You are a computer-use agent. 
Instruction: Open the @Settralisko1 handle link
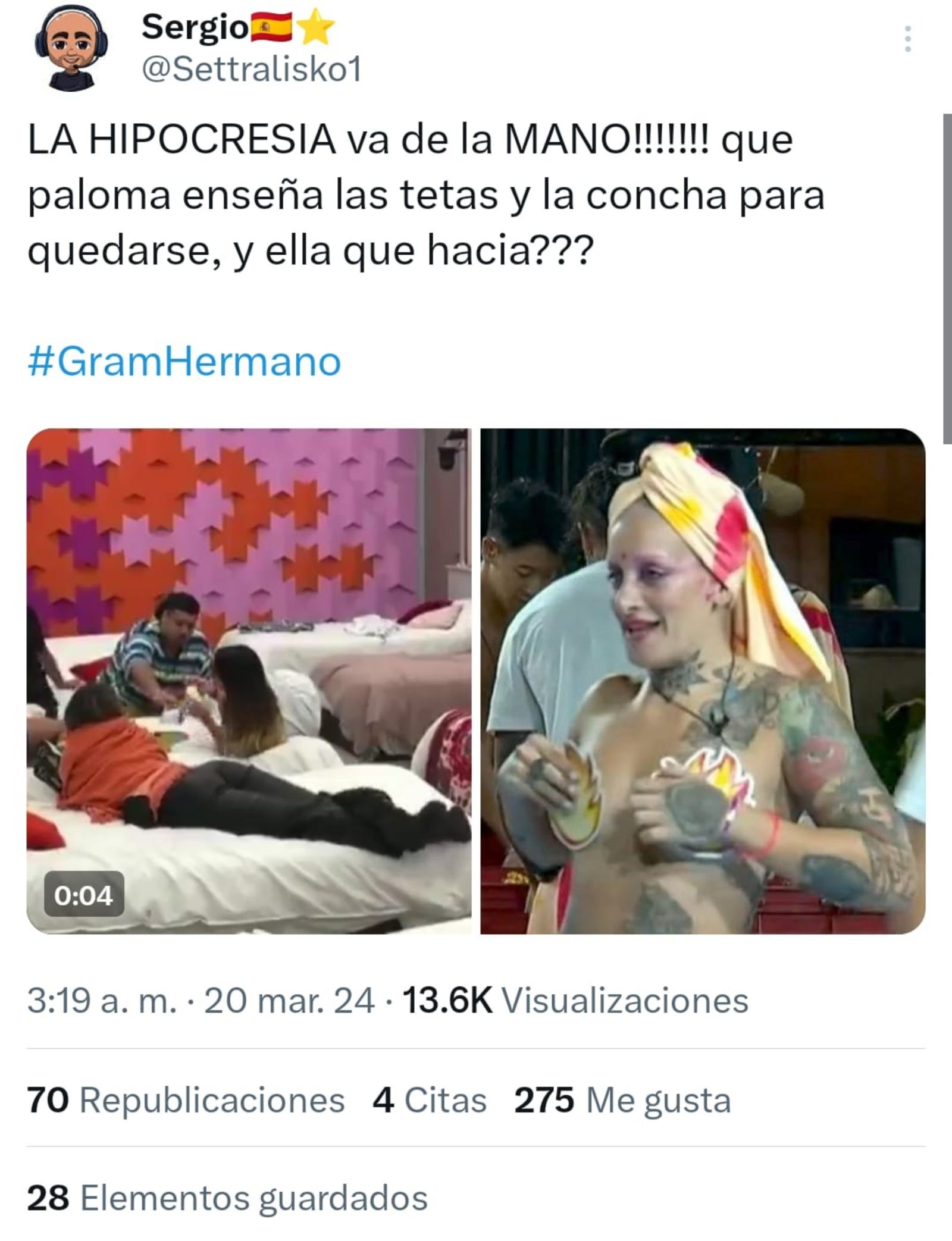tap(251, 71)
